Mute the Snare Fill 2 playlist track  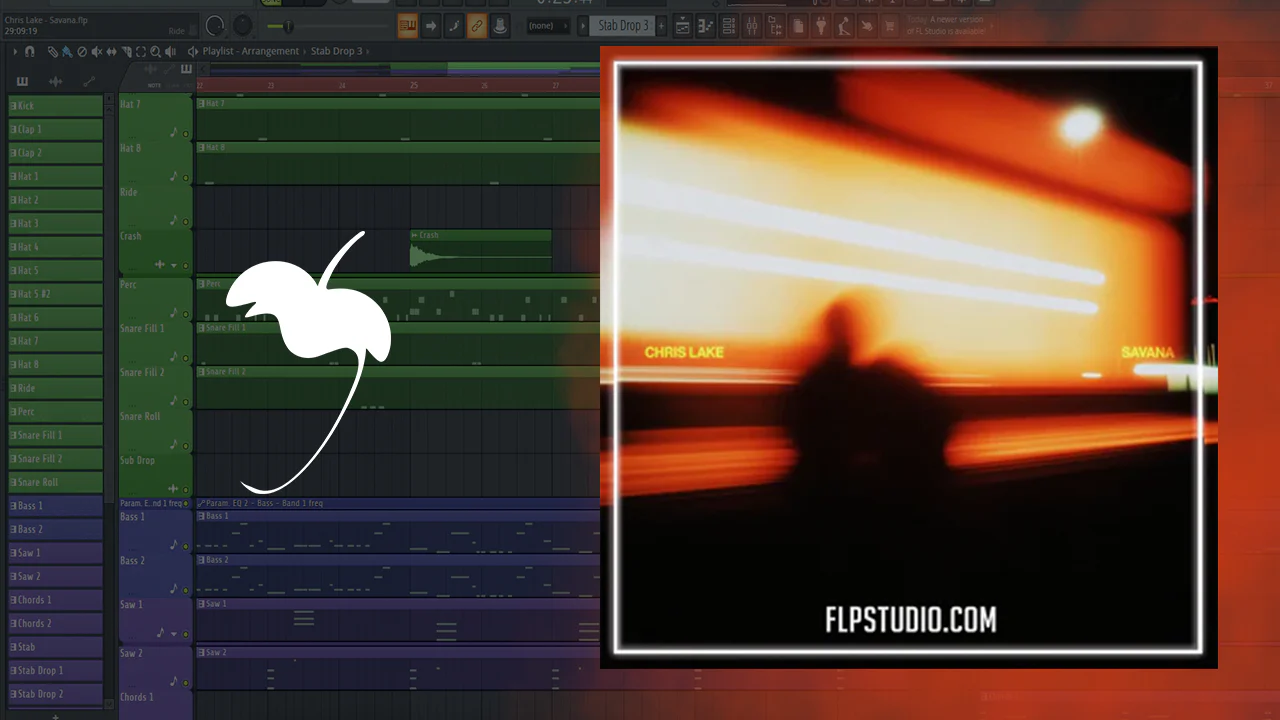[x=185, y=402]
